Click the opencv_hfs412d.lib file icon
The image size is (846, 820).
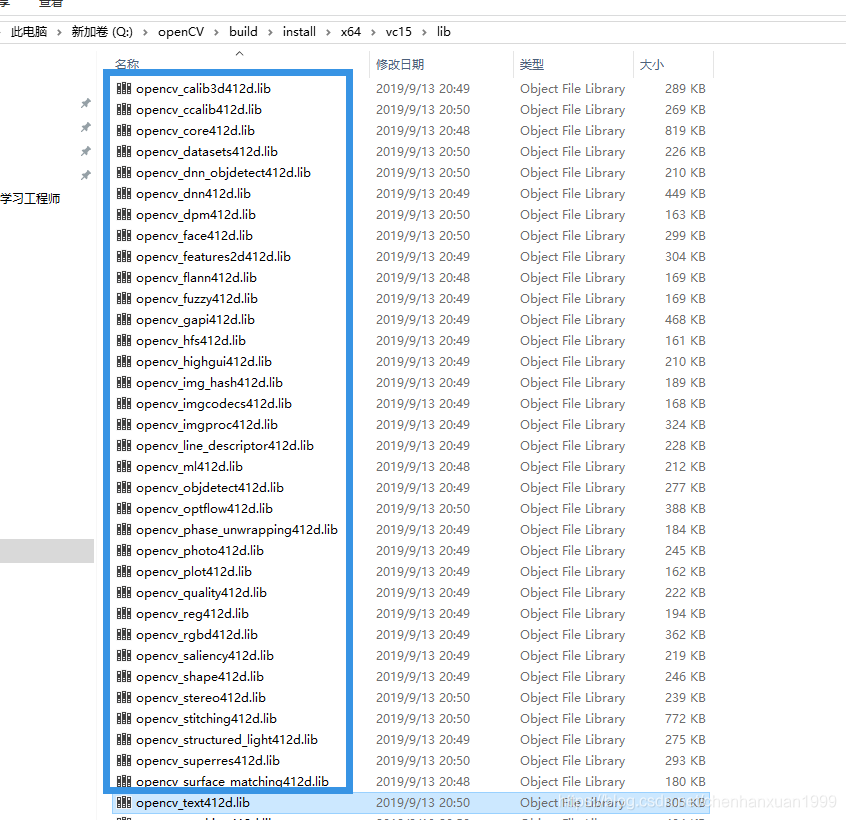click(x=124, y=340)
